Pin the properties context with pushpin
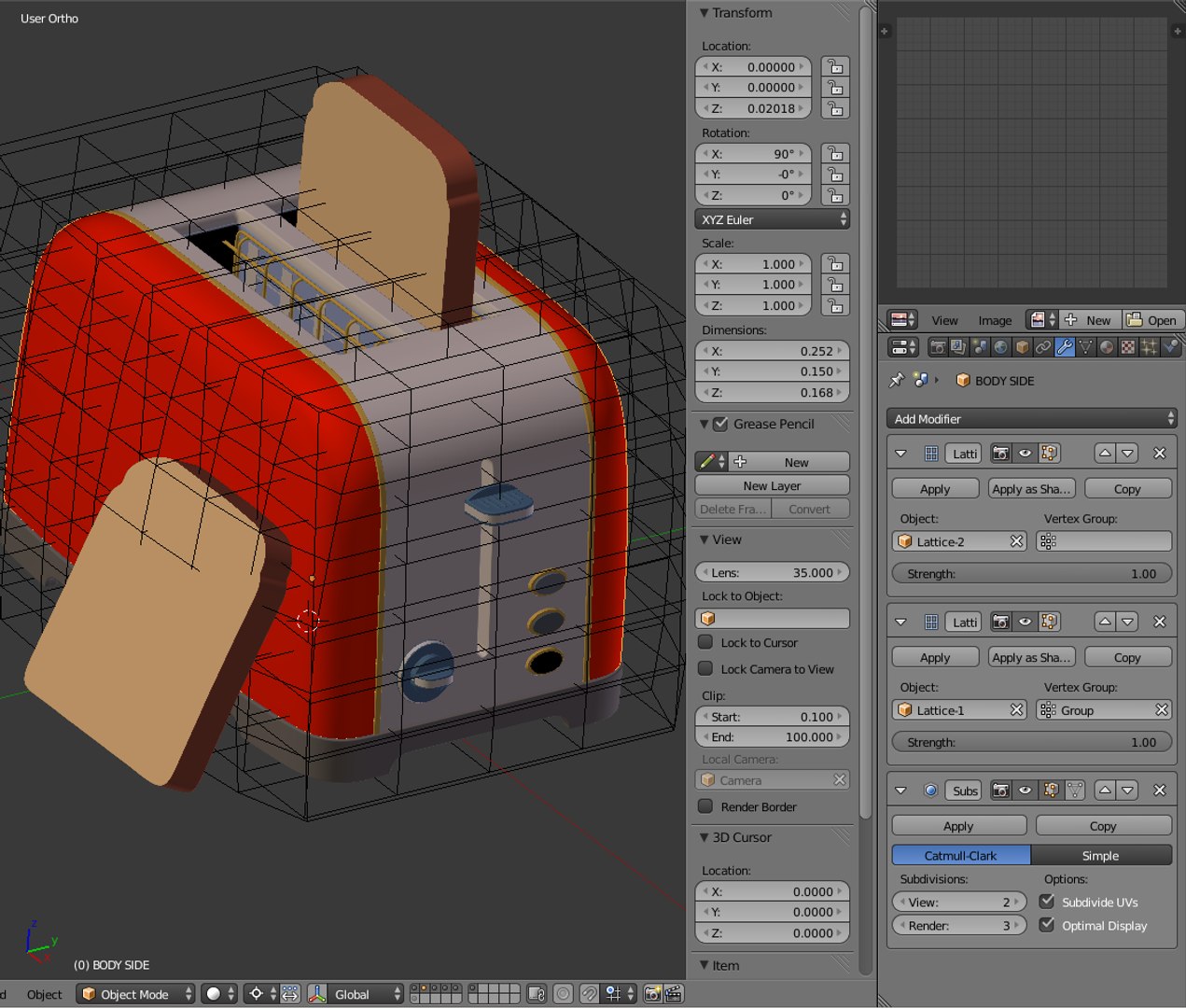Screen dimensions: 1186x1008 coord(897,380)
